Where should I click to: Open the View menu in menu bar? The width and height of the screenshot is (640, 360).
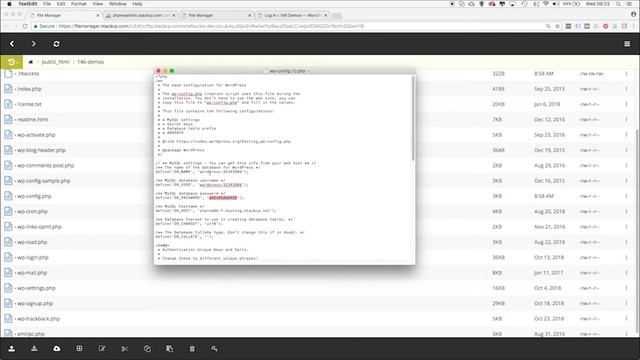(x=98, y=4)
